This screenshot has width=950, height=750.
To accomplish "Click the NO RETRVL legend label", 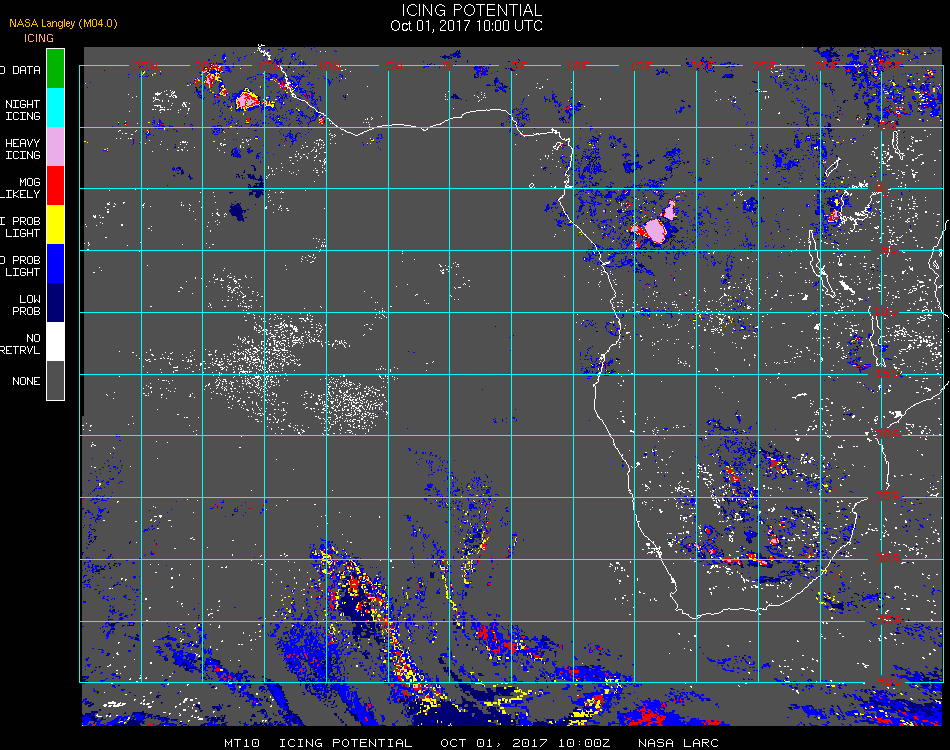I will [21, 344].
